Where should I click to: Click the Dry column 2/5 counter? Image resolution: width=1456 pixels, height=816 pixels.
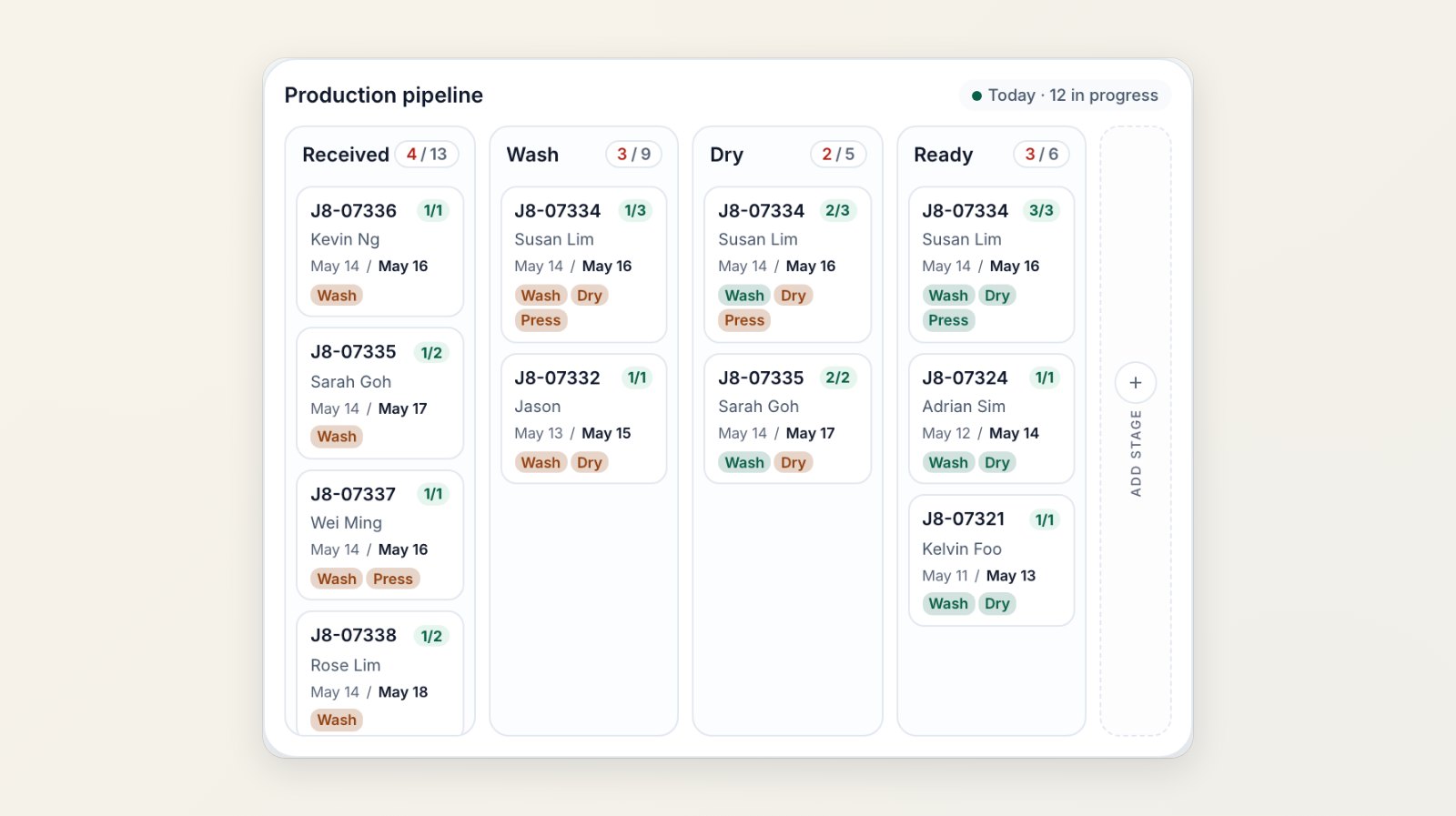pyautogui.click(x=838, y=155)
